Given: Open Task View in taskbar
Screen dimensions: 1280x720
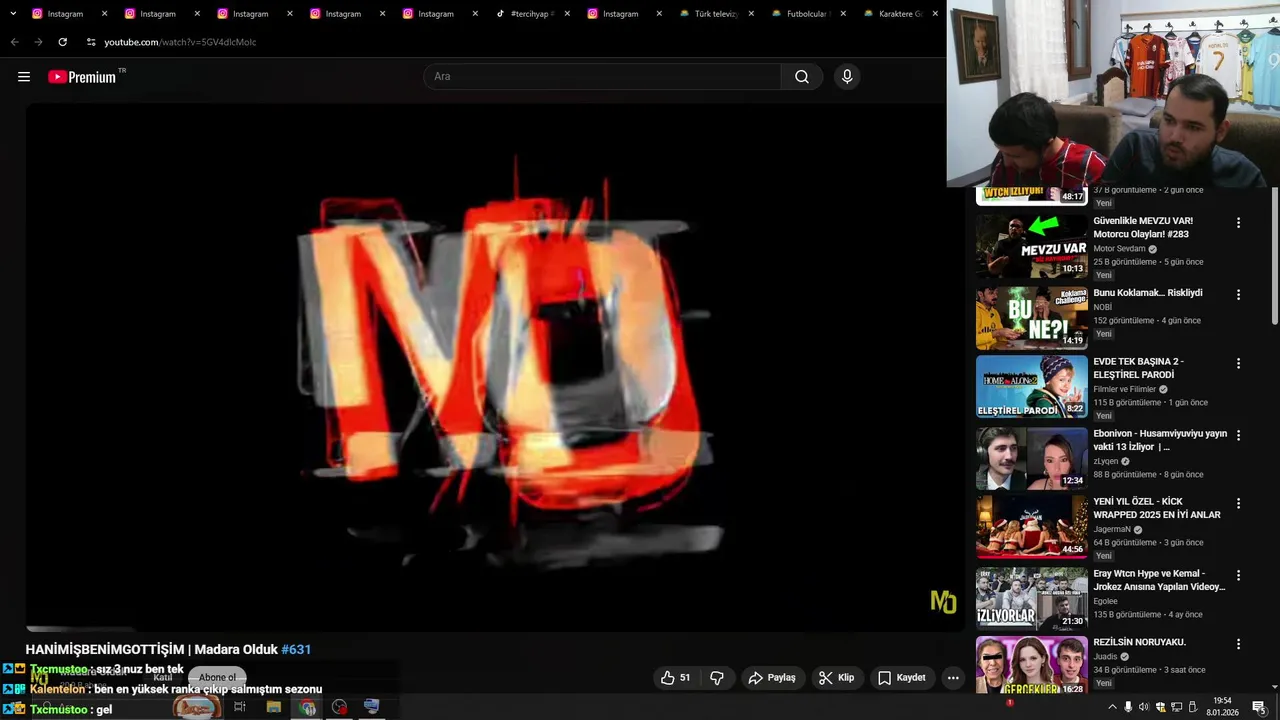Looking at the screenshot, I should (240, 707).
